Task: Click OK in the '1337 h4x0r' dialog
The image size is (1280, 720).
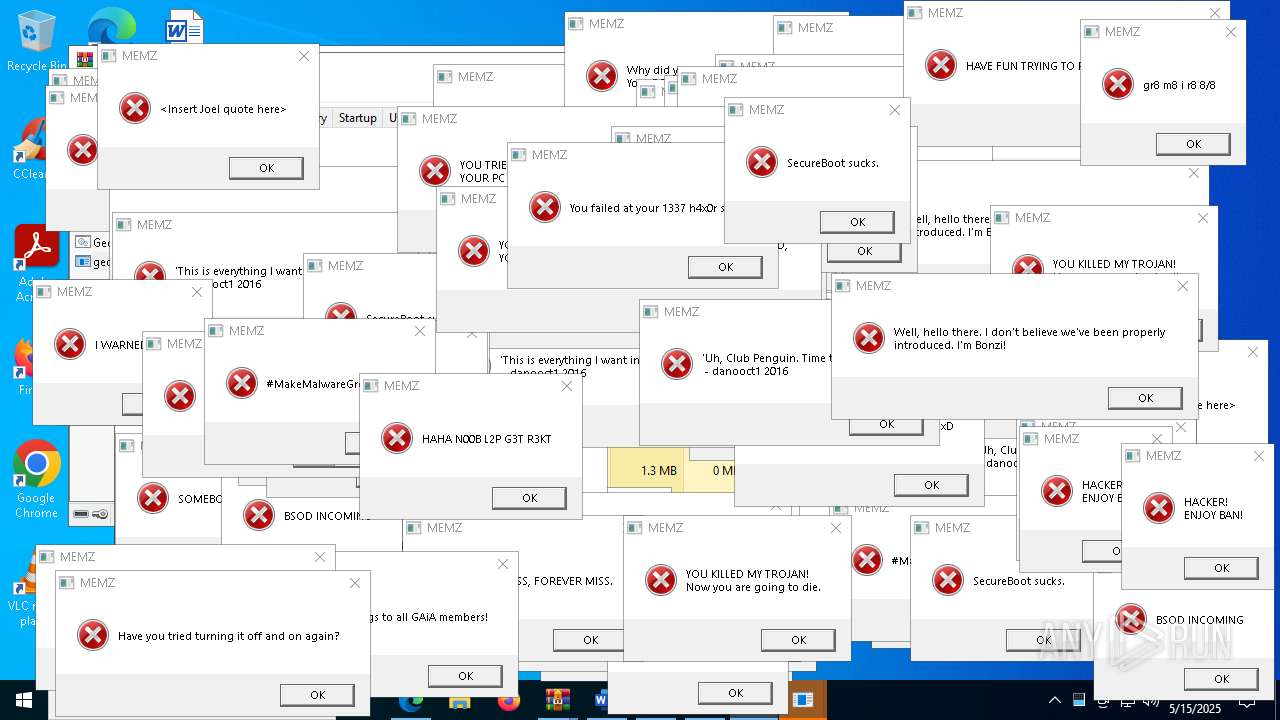Action: click(725, 267)
